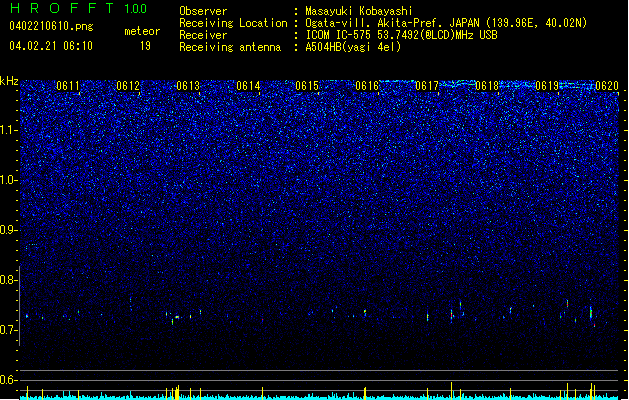The width and height of the screenshot is (629, 400).
Task: Click the Receiver label
Action: click(203, 35)
